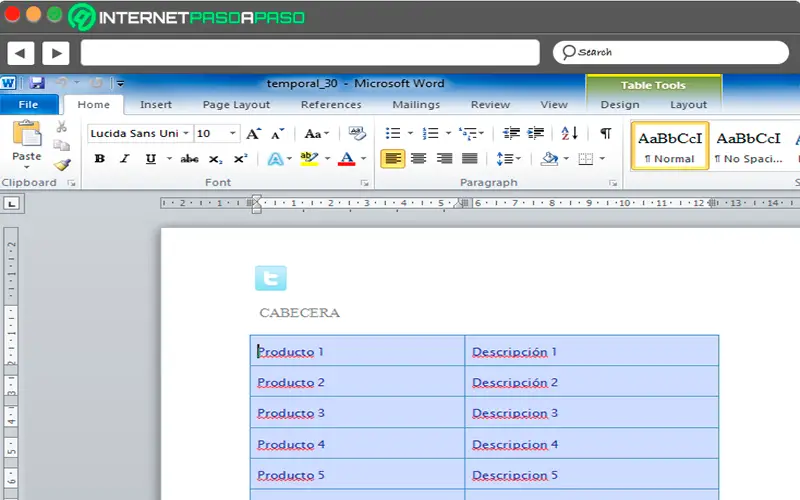Click the Twitter bird image in document
Image resolution: width=800 pixels, height=500 pixels.
click(x=270, y=279)
